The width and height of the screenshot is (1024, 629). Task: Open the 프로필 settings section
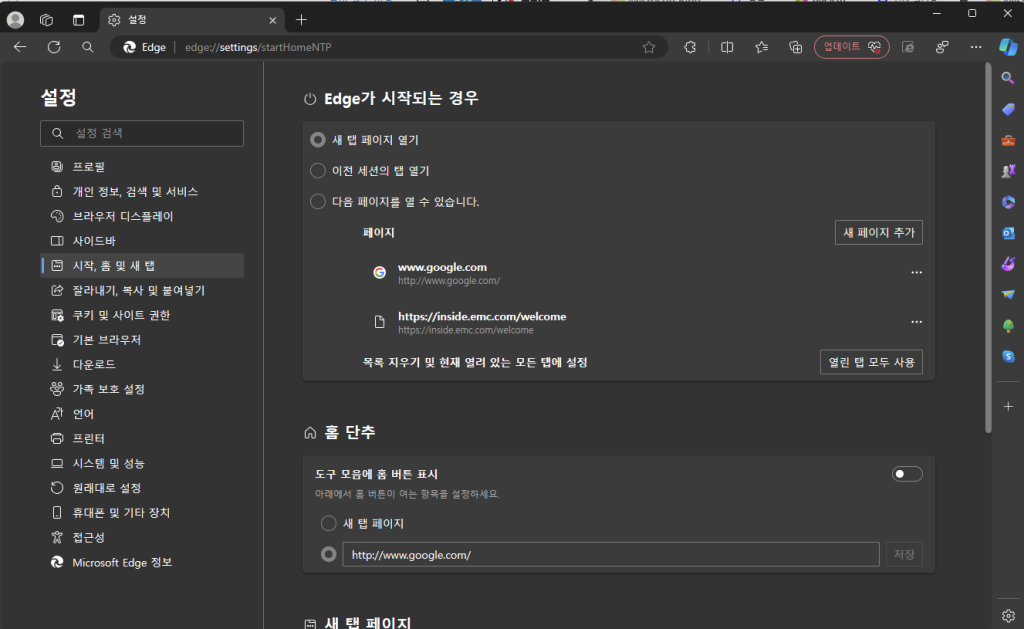[x=142, y=167]
